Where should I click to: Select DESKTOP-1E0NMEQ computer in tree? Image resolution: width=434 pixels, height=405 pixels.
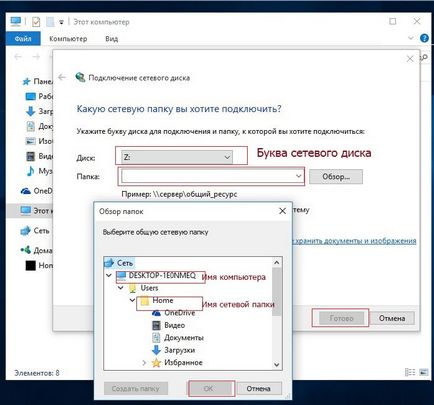coord(162,276)
